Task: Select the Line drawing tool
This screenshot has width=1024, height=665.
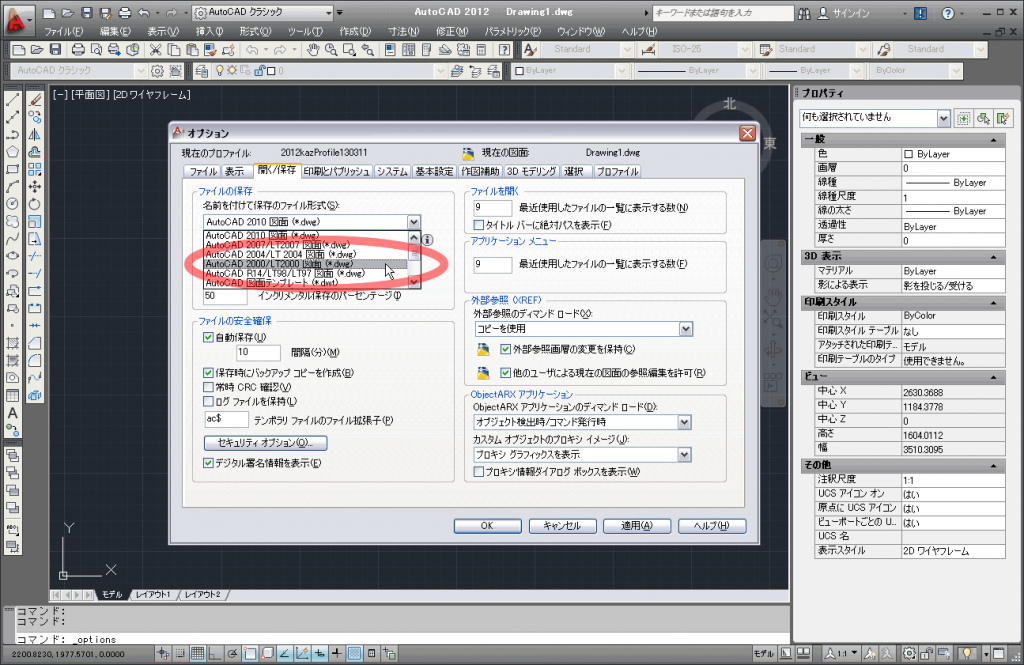Action: pyautogui.click(x=12, y=99)
